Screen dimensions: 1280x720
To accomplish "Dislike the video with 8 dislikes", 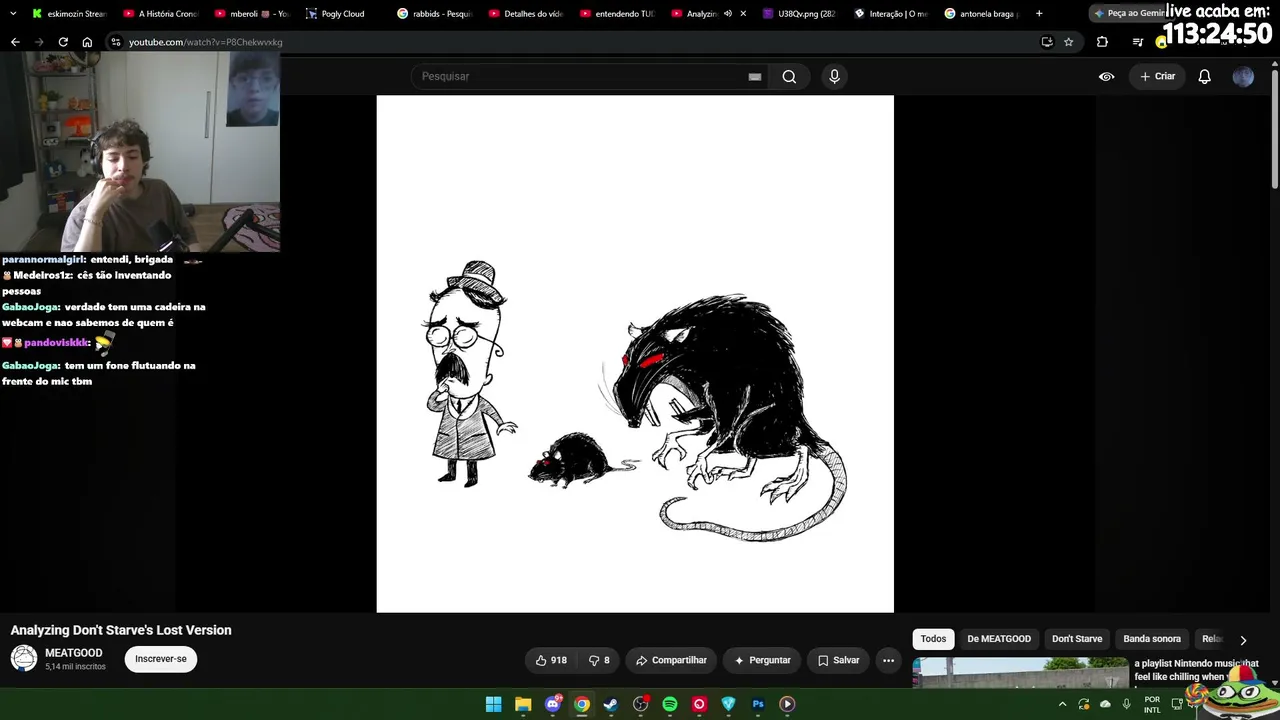I will point(599,660).
